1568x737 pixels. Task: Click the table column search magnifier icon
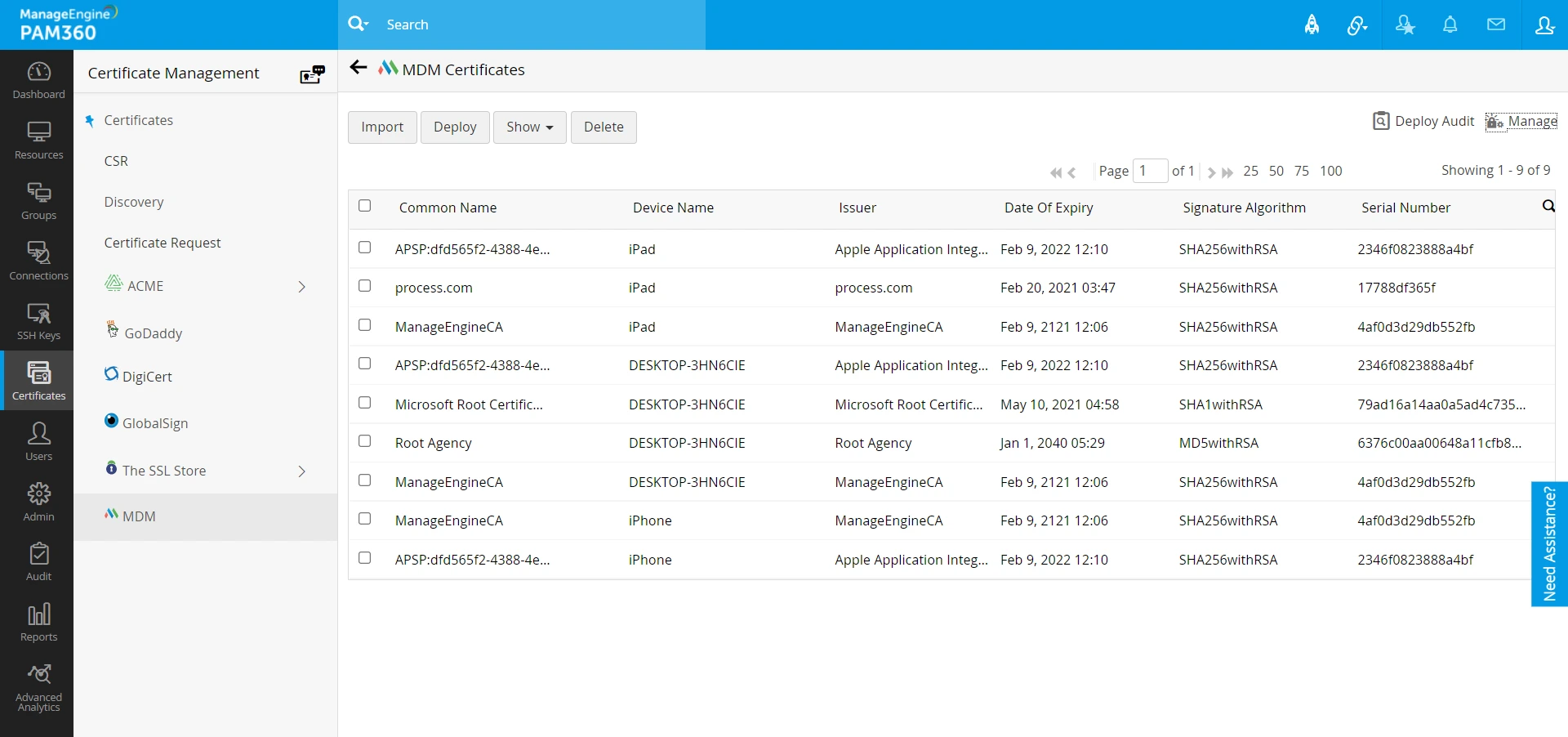coord(1548,206)
